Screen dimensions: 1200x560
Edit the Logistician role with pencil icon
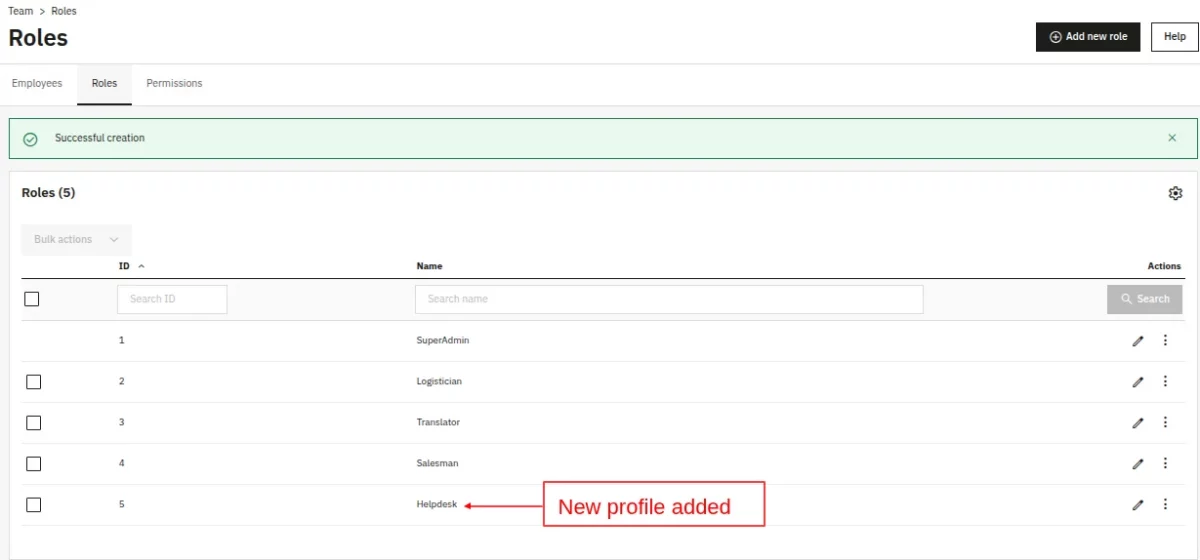click(x=1137, y=382)
